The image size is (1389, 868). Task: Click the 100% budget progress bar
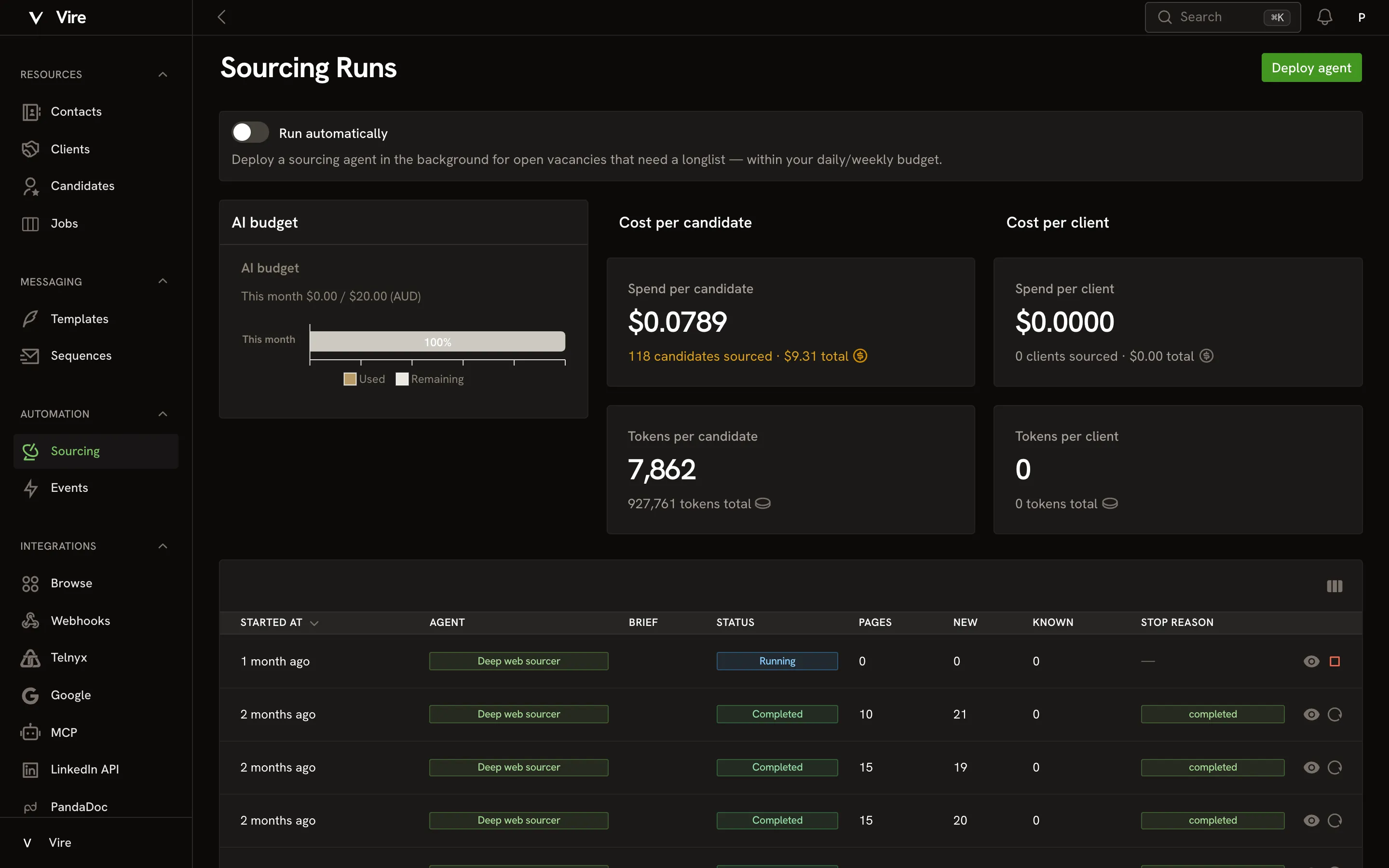coord(437,341)
